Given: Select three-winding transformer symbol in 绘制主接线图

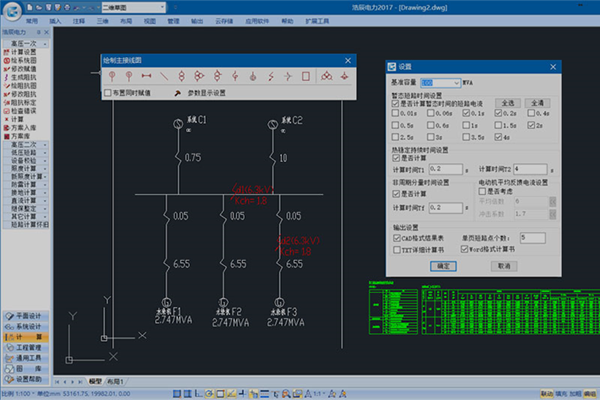Looking at the screenshot, I should 199,76.
